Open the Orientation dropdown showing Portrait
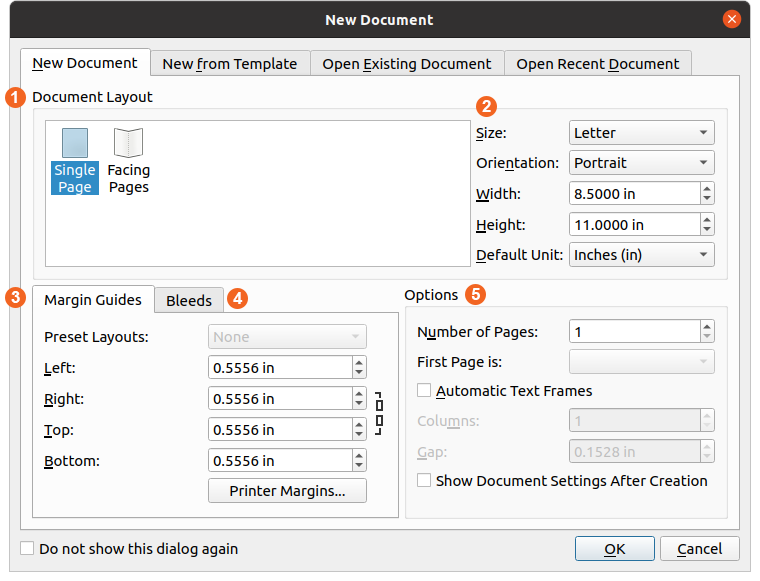 click(641, 163)
